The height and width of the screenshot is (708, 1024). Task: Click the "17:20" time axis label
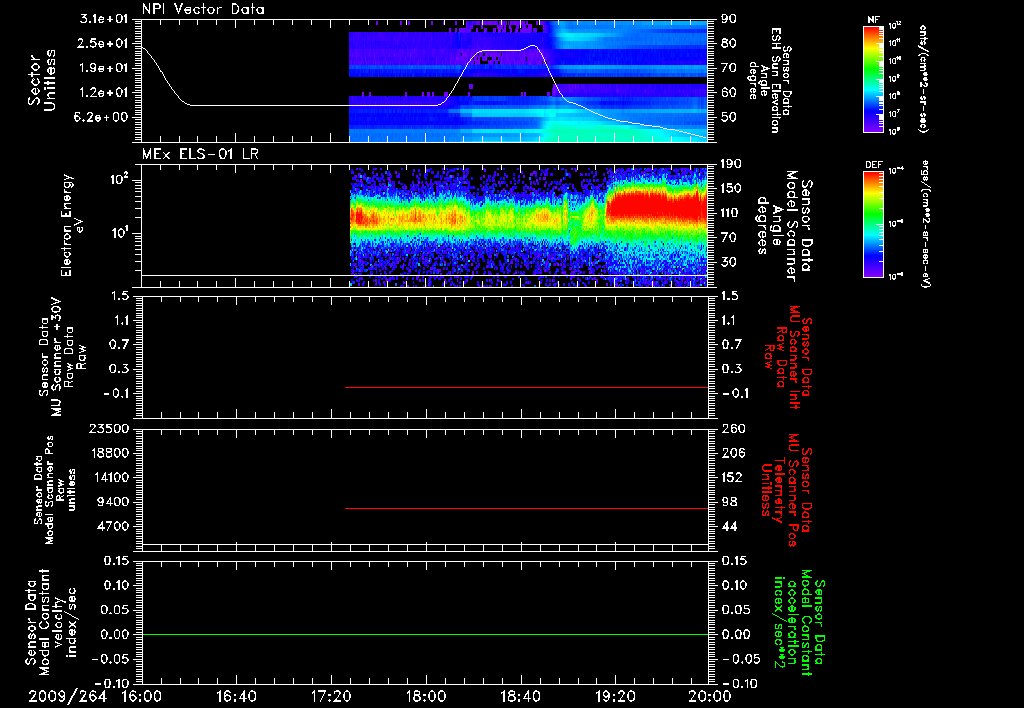[331, 696]
